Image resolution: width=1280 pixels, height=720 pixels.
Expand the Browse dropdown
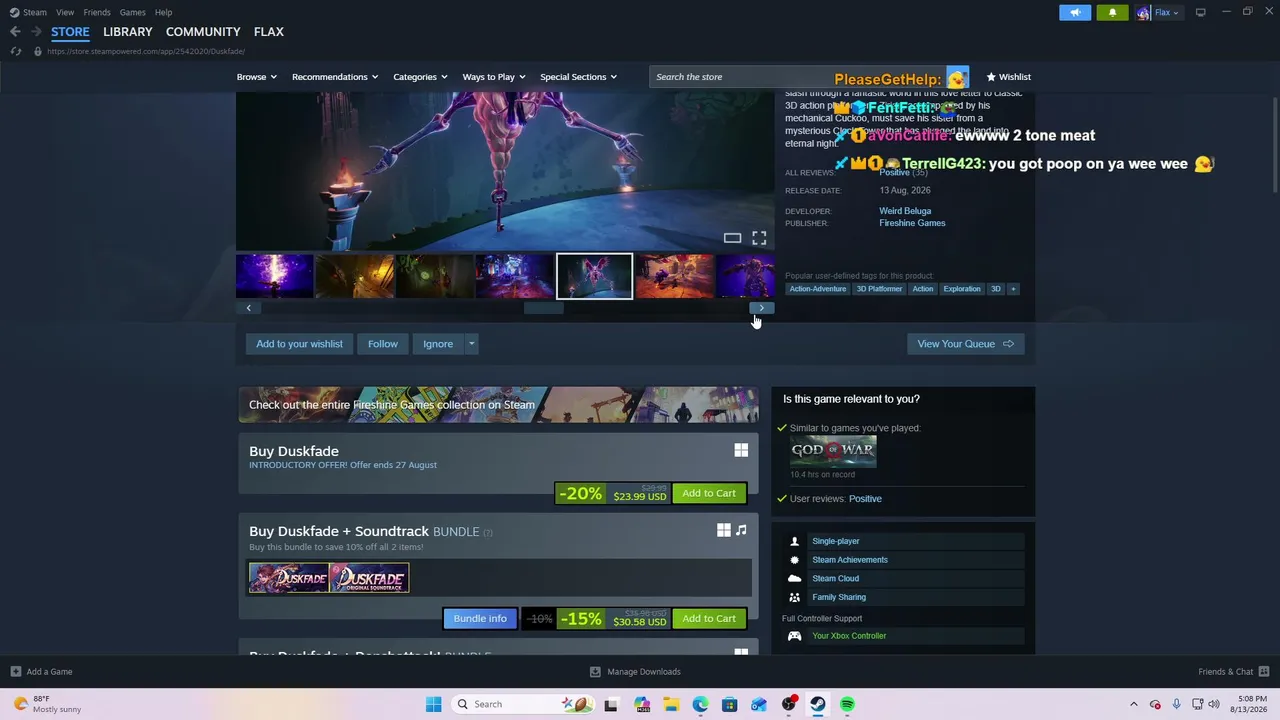257,77
